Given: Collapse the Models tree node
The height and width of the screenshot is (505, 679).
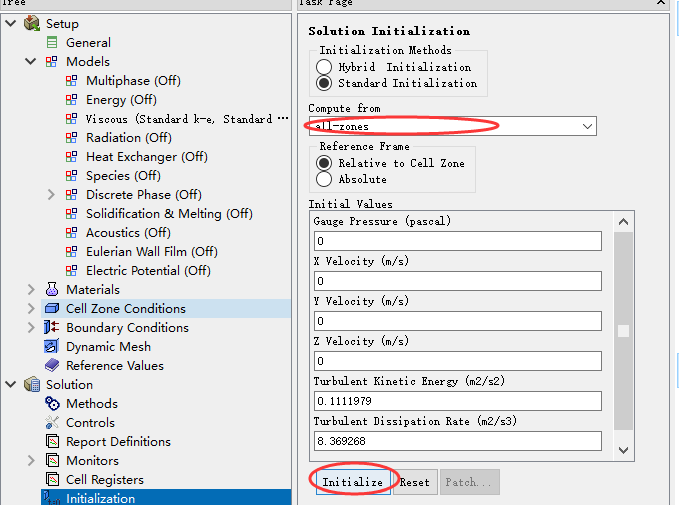Looking at the screenshot, I should (31, 62).
